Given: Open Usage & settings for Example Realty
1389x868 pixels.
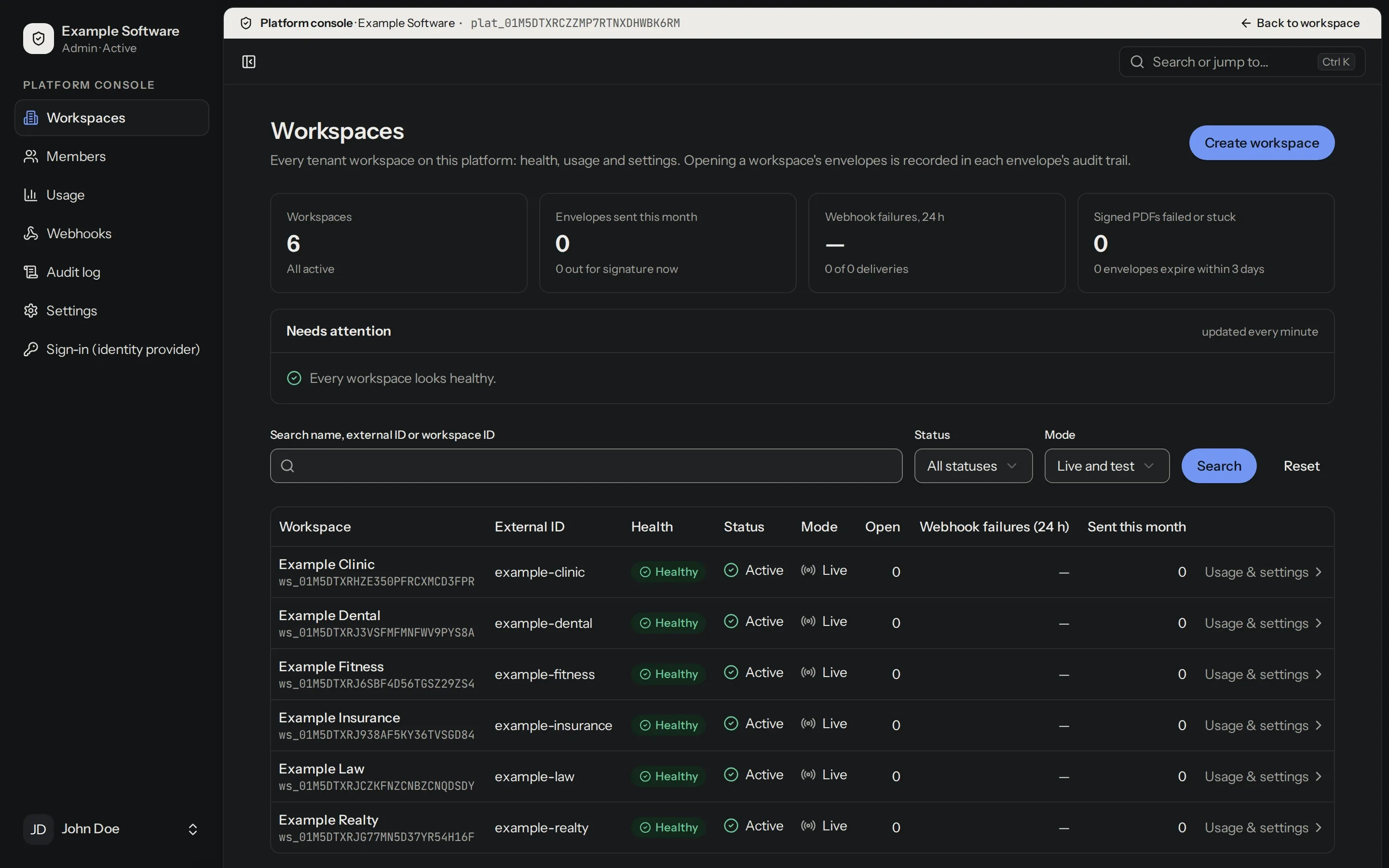Looking at the screenshot, I should (1263, 827).
